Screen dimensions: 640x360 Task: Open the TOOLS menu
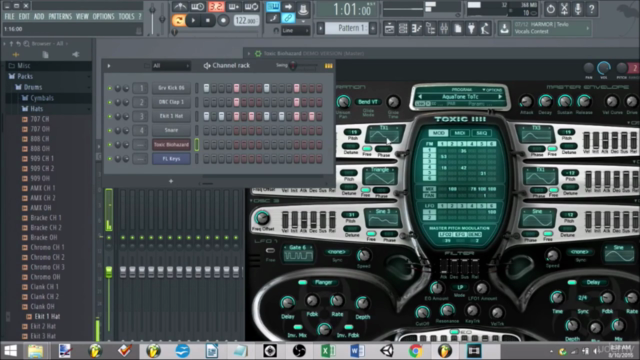click(x=126, y=17)
